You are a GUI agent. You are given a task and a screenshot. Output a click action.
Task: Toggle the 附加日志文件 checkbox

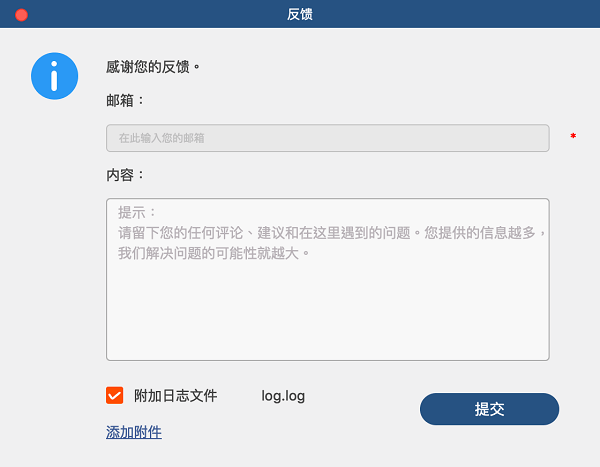tap(114, 395)
